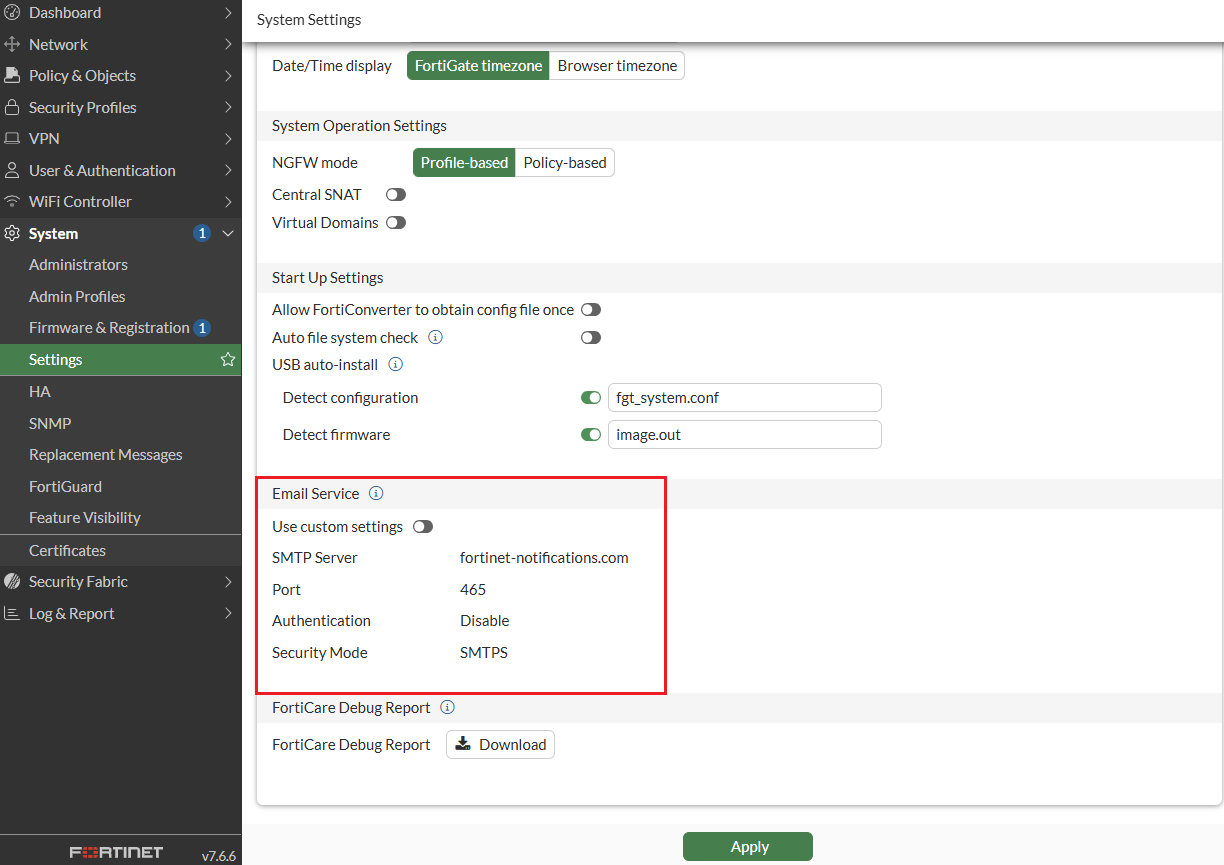This screenshot has height=865, width=1224.
Task: Click the port value 465
Action: point(473,589)
